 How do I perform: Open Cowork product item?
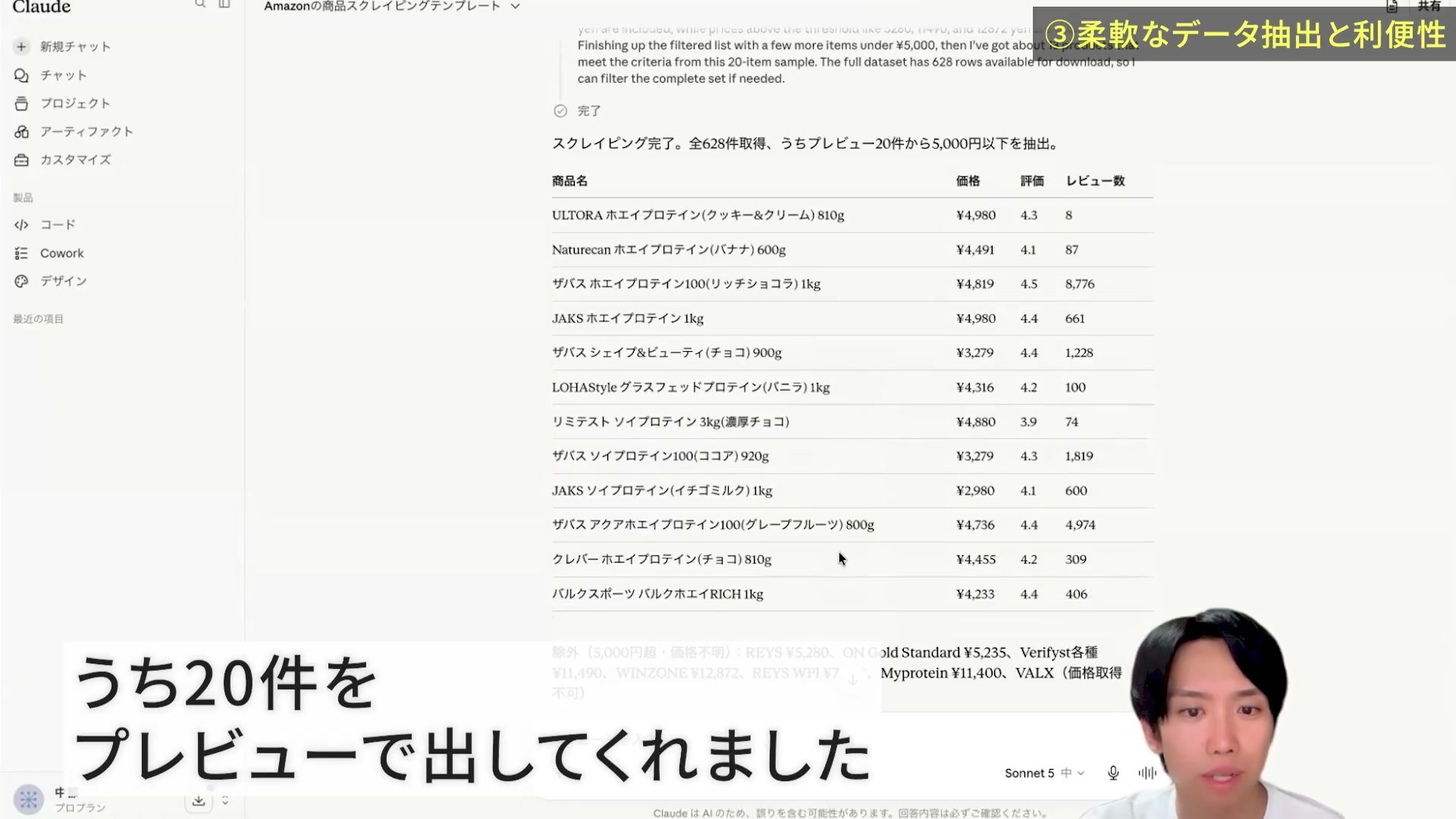62,253
